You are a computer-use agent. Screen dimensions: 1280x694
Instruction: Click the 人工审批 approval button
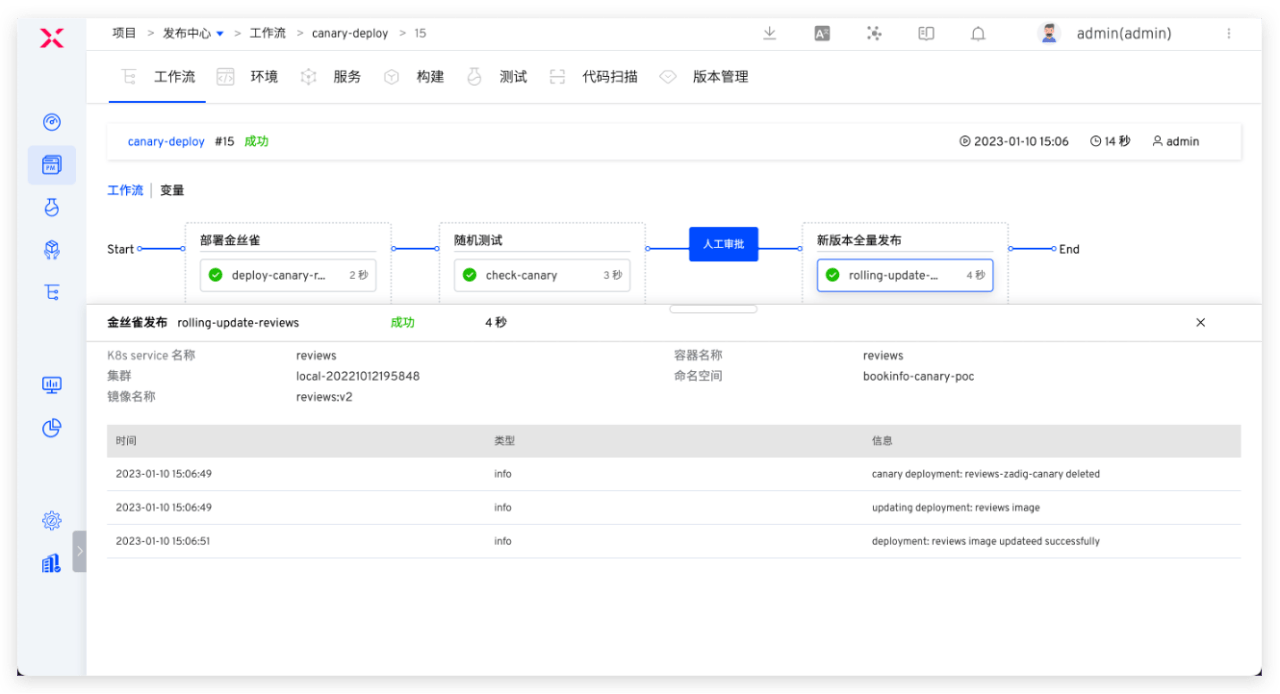pos(723,244)
